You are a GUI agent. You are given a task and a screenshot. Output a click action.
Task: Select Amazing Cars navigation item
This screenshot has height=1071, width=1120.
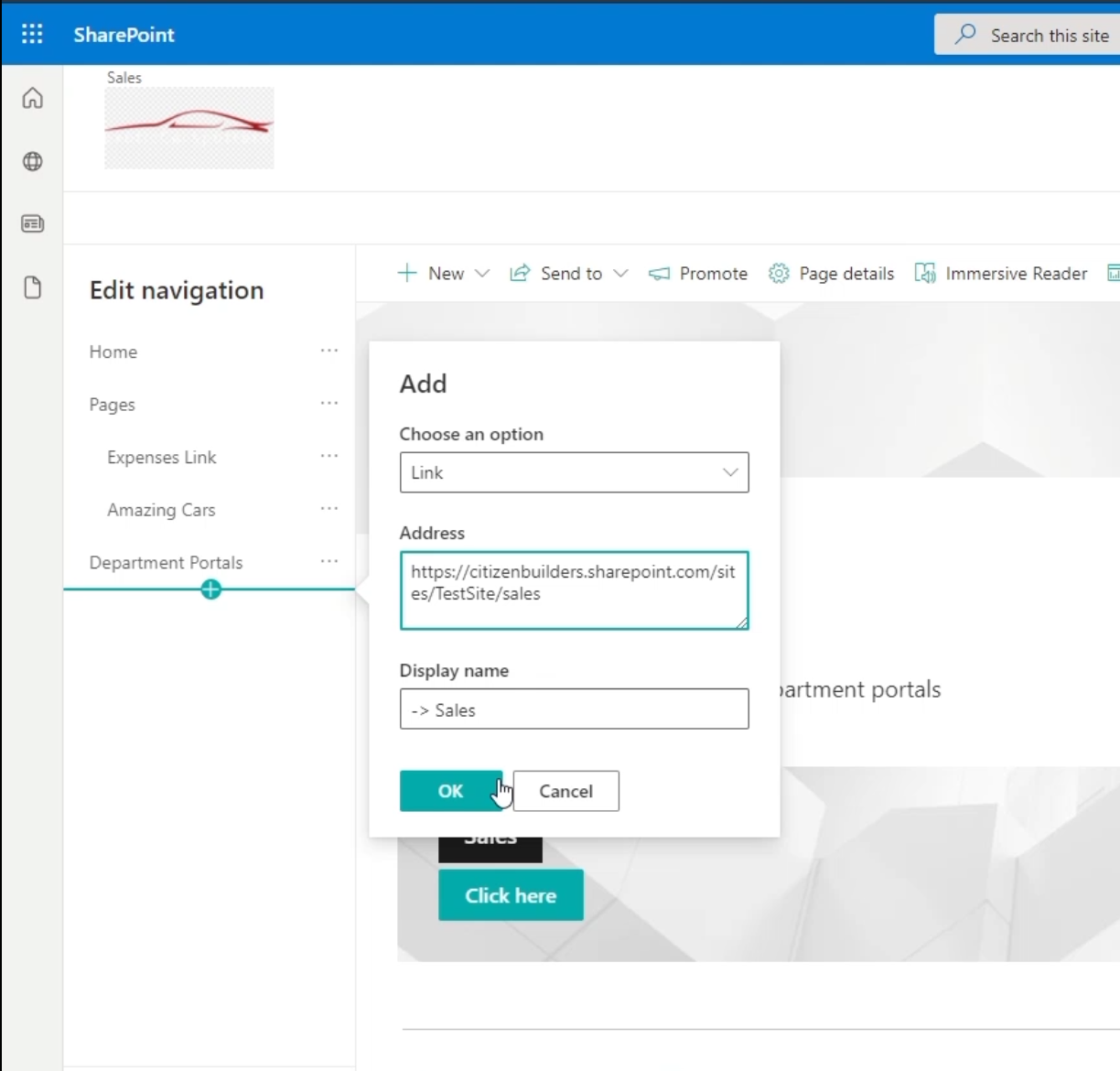161,510
